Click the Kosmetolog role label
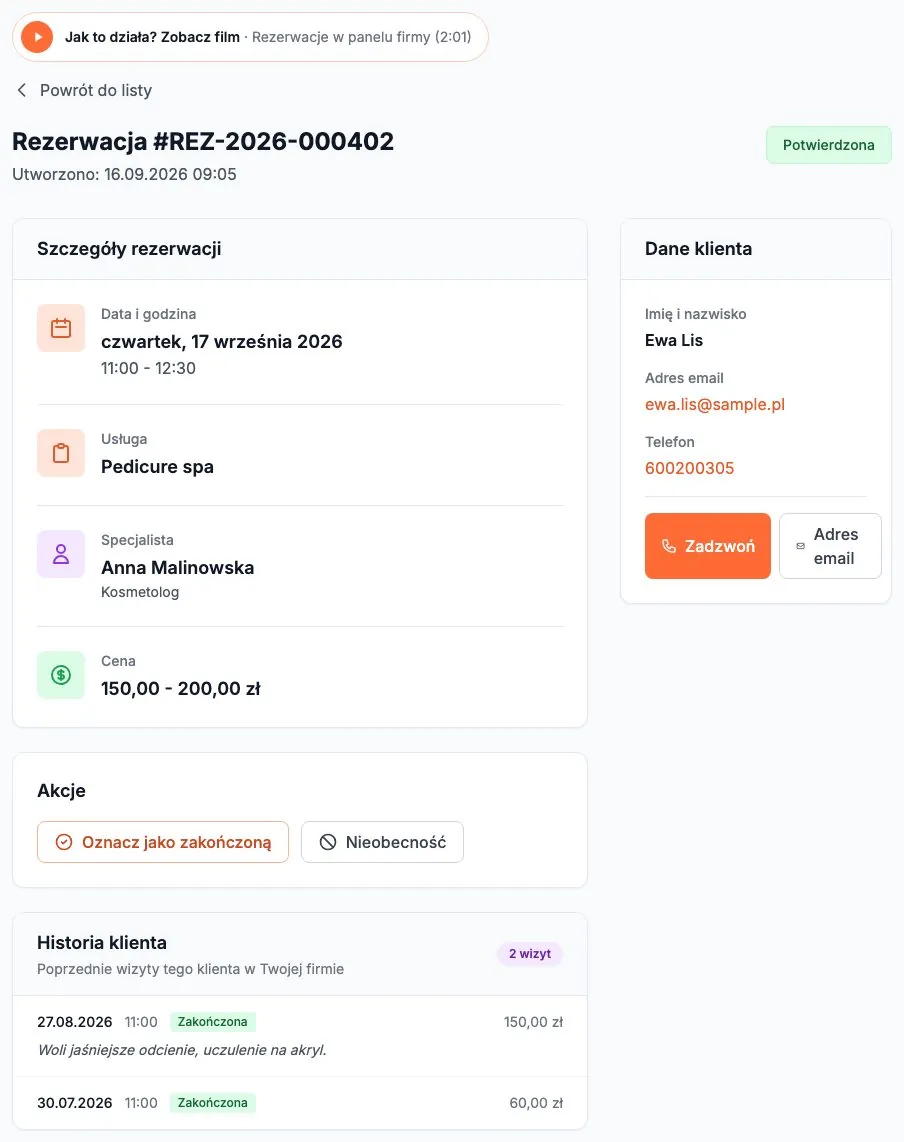 click(x=140, y=592)
